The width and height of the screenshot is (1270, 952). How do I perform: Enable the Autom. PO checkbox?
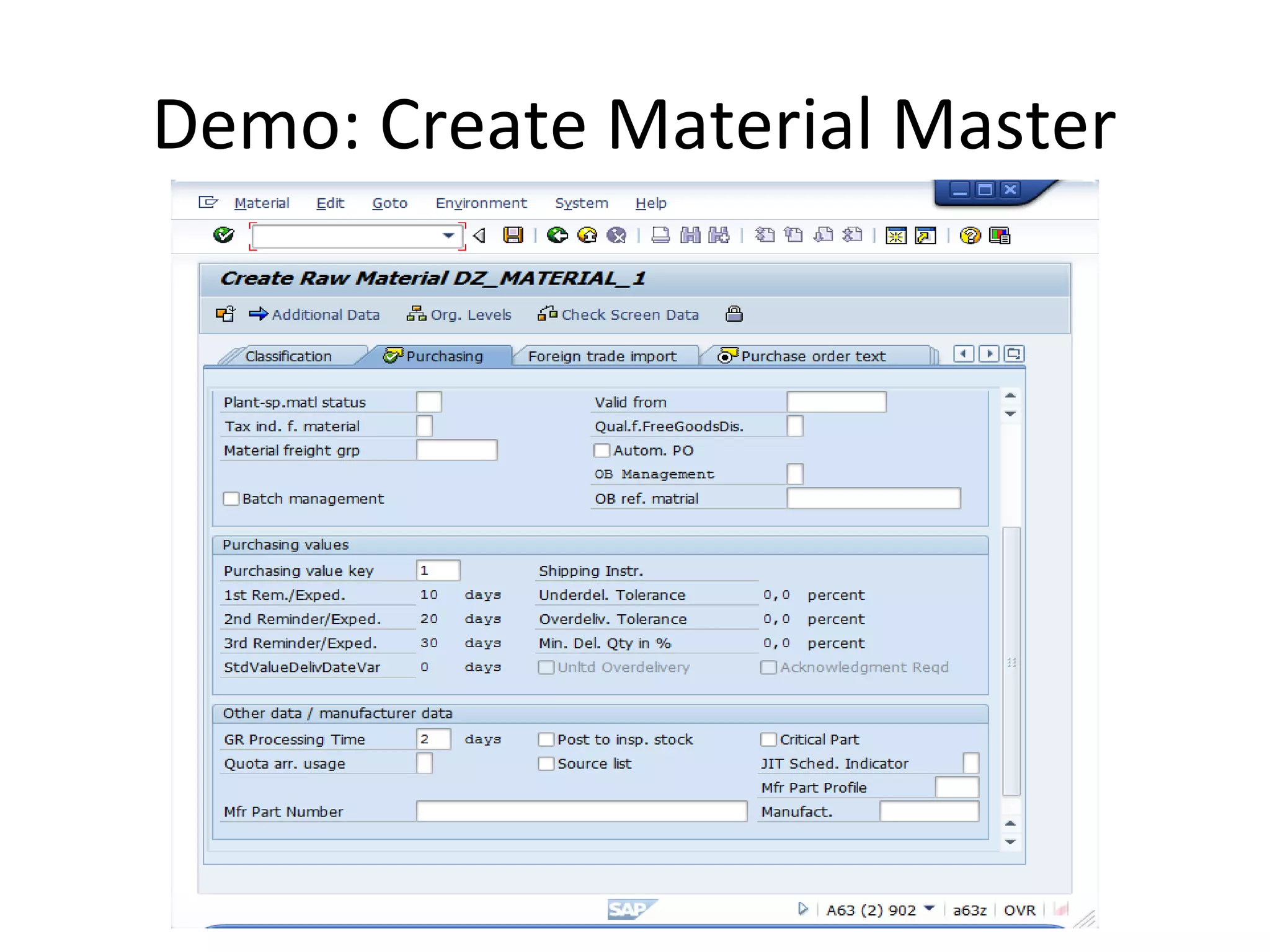coord(602,451)
